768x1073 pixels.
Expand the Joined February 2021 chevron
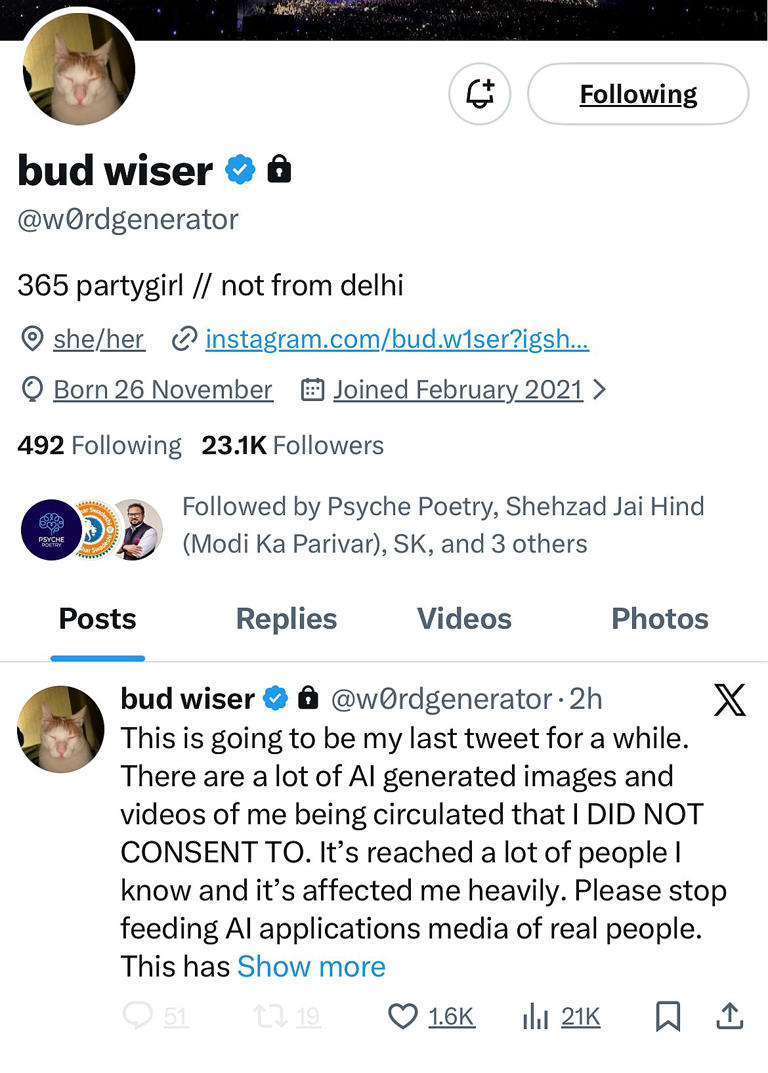coord(600,390)
